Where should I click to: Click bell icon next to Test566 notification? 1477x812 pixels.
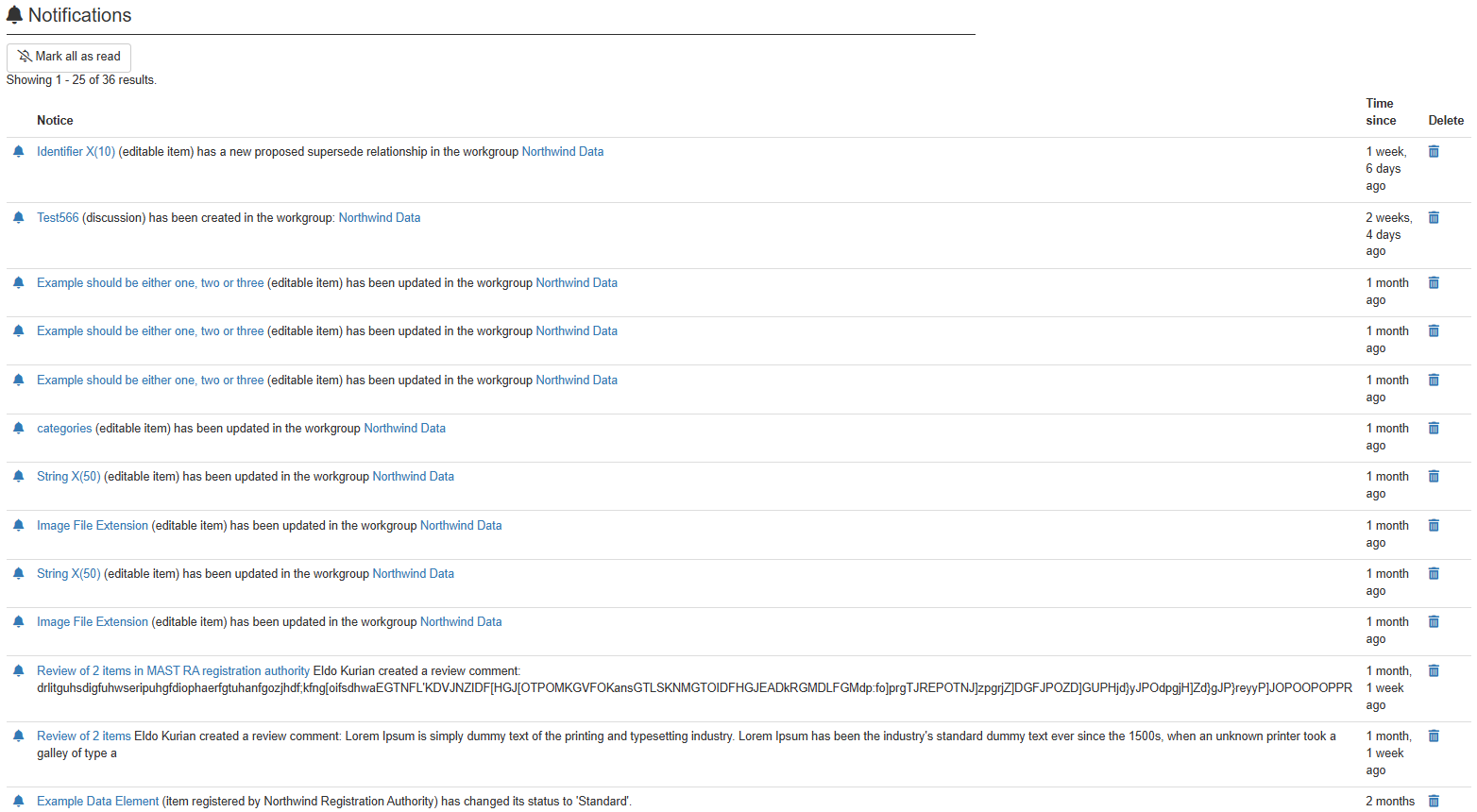(x=18, y=218)
